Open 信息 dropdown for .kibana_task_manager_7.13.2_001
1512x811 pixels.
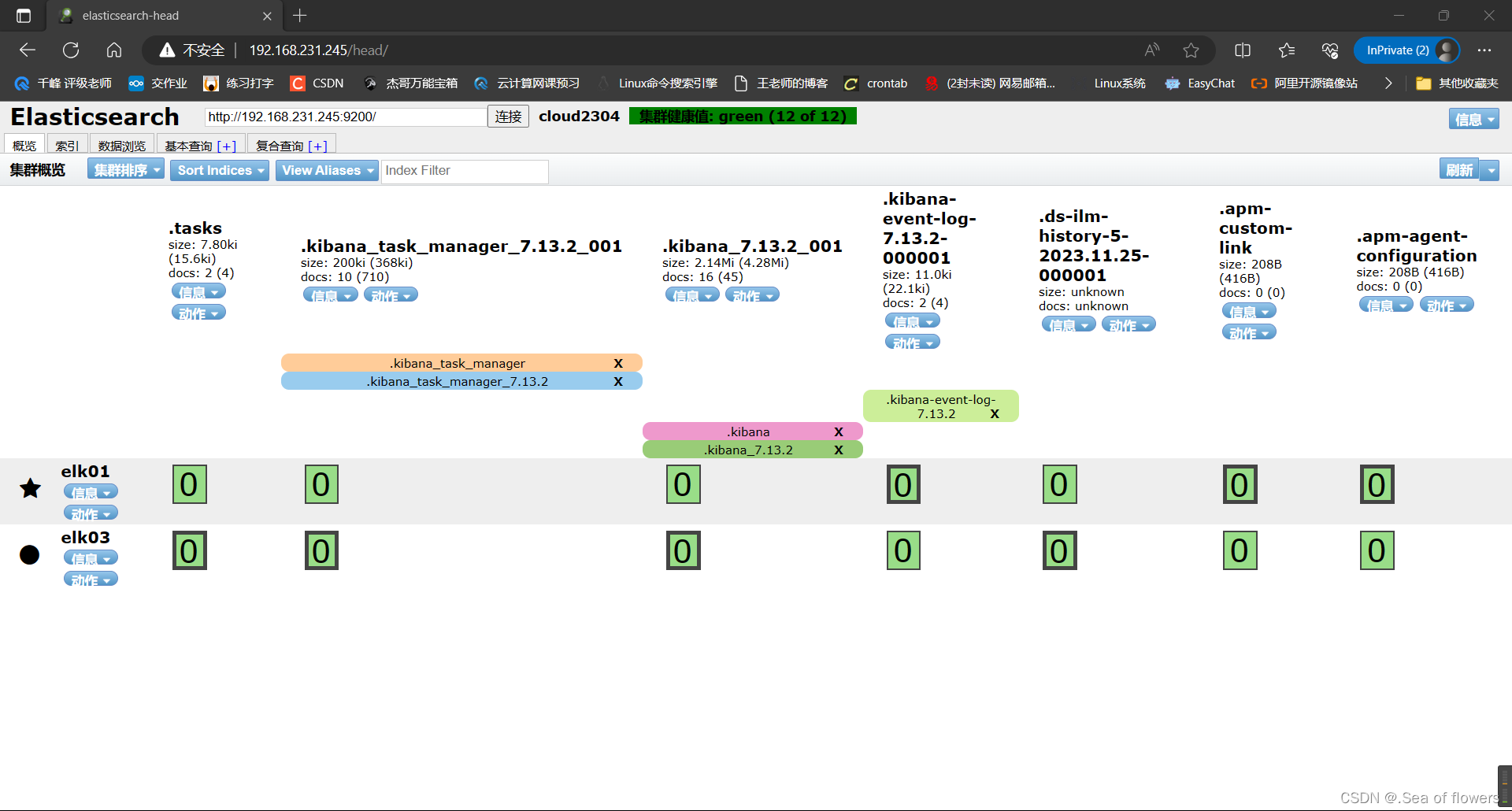[331, 295]
